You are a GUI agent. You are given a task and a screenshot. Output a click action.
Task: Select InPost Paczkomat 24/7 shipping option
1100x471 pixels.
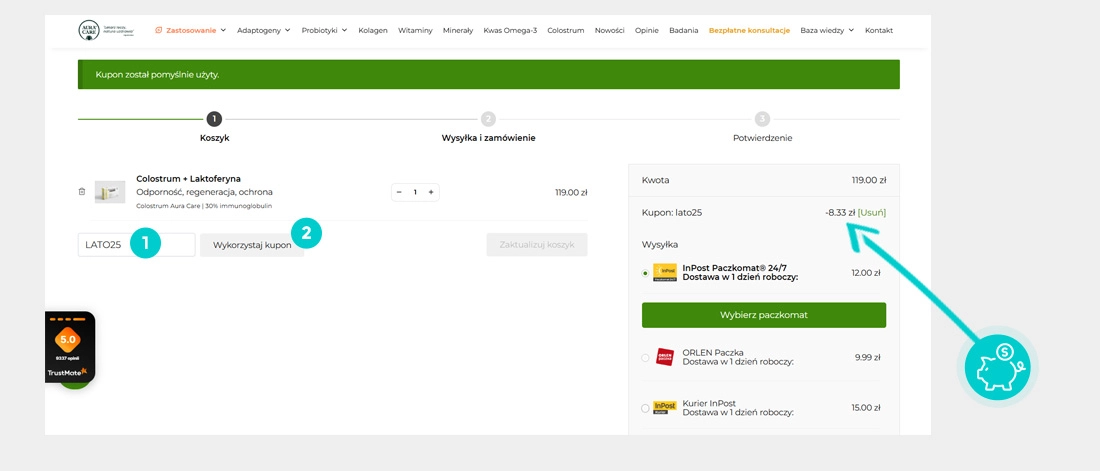click(645, 273)
